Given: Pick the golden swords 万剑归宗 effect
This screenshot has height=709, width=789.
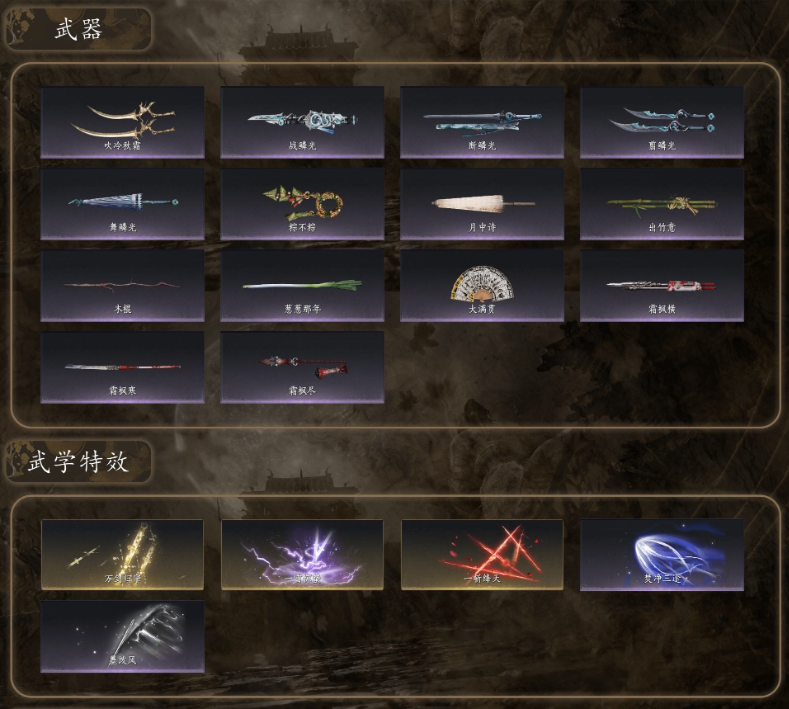Looking at the screenshot, I should 122,555.
